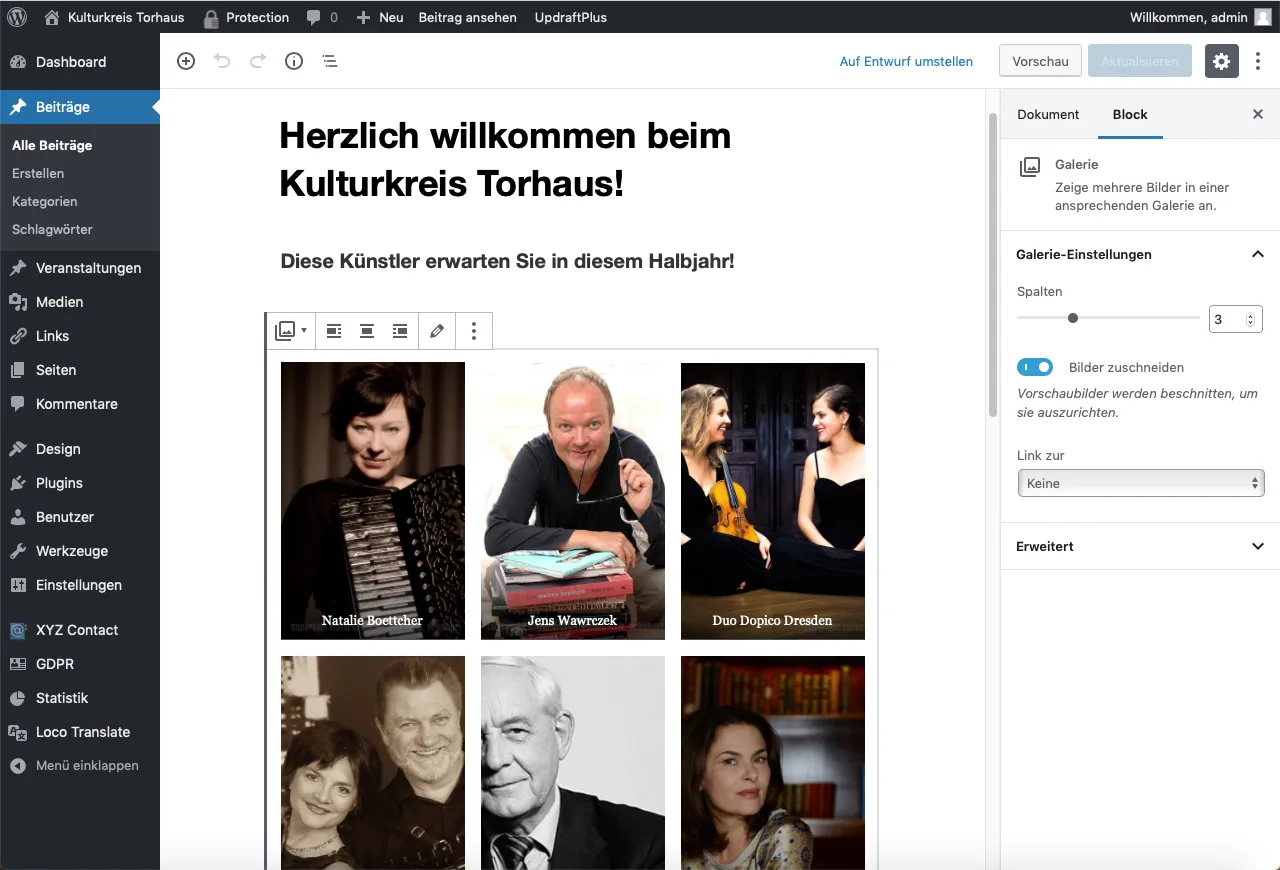This screenshot has width=1280, height=870.
Task: Open the gallery block more options
Action: 474,331
